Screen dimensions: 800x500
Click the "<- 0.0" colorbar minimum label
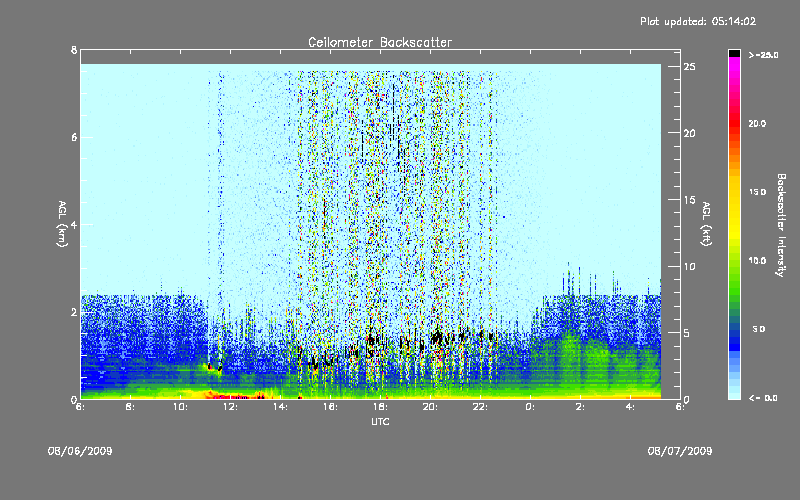pos(763,398)
